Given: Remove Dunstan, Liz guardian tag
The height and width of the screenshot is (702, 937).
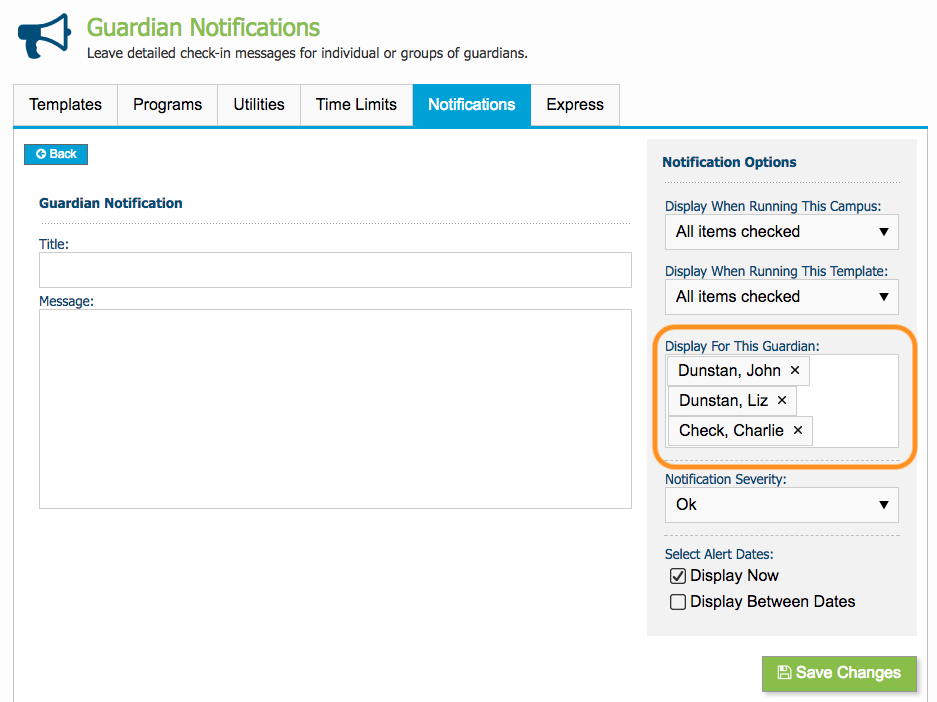Looking at the screenshot, I should pyautogui.click(x=782, y=400).
